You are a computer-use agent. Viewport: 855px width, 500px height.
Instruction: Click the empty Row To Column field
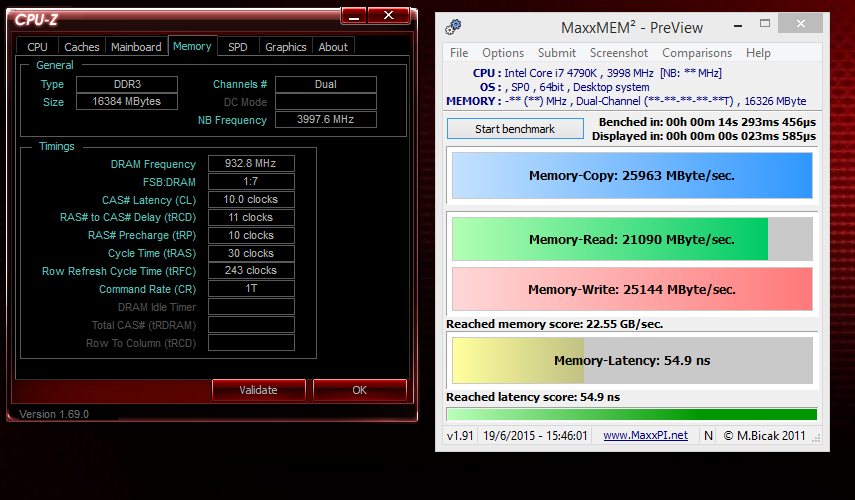click(251, 342)
